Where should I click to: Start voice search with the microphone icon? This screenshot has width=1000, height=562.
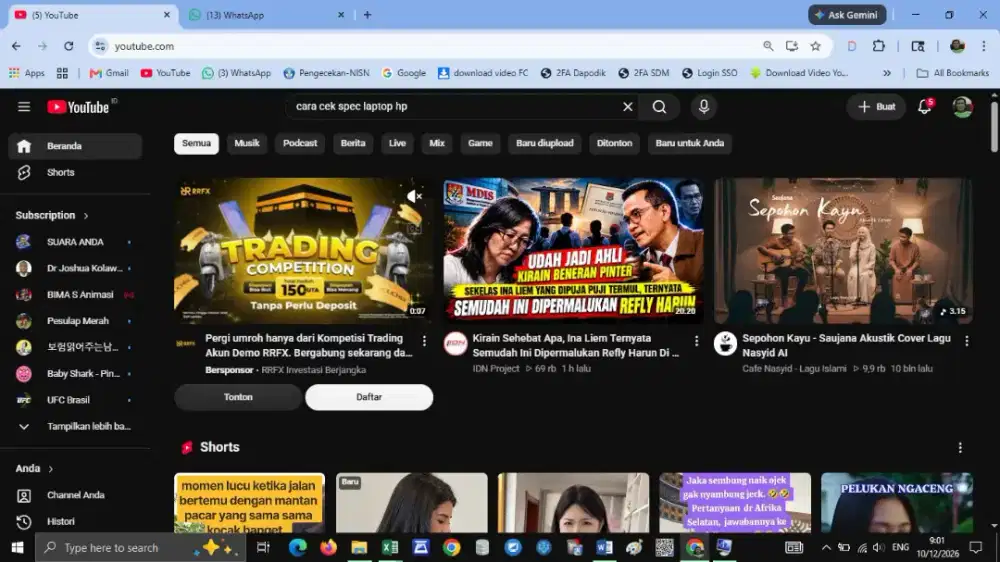(703, 107)
